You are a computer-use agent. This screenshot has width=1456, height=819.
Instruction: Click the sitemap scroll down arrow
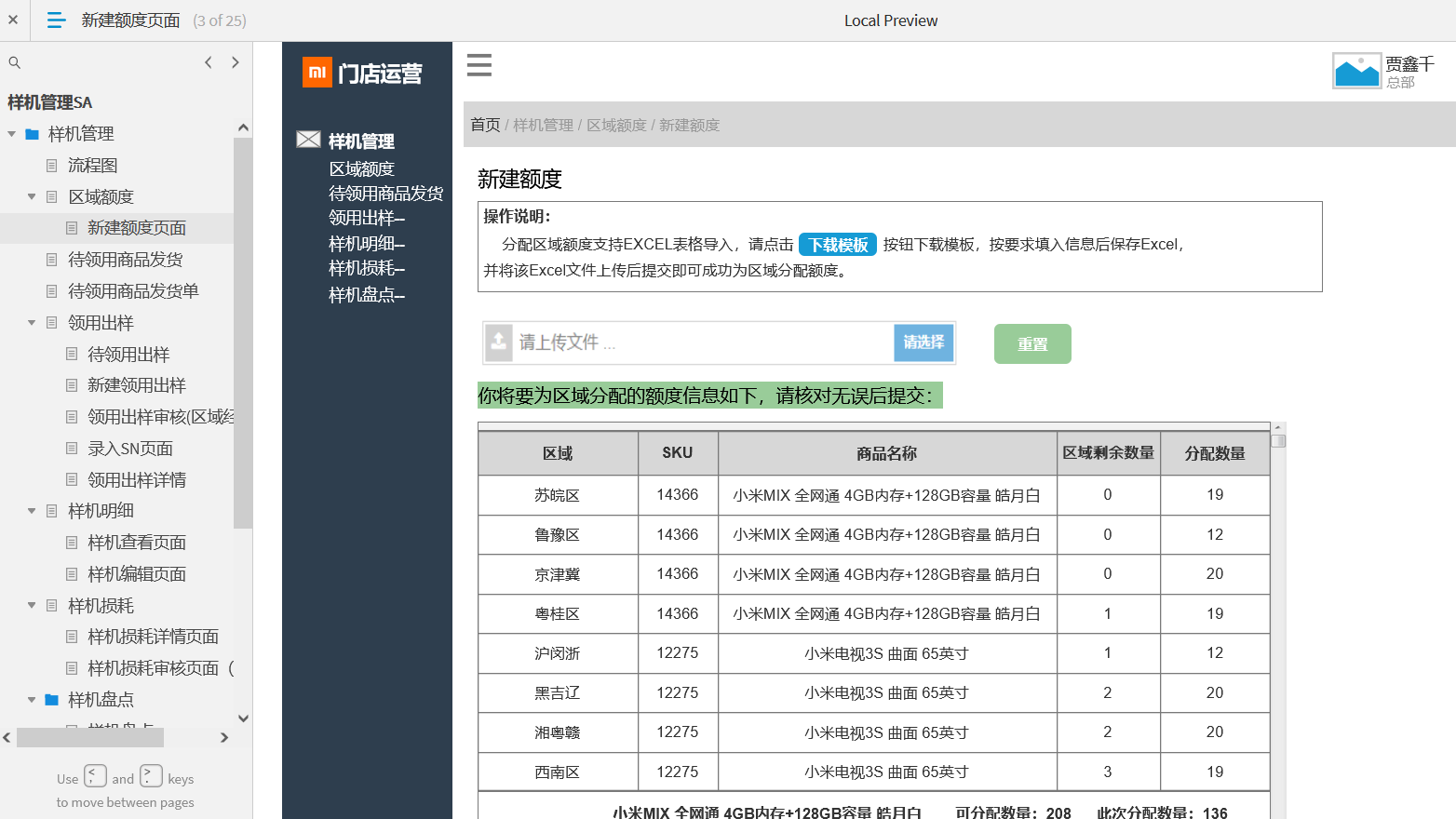[243, 718]
